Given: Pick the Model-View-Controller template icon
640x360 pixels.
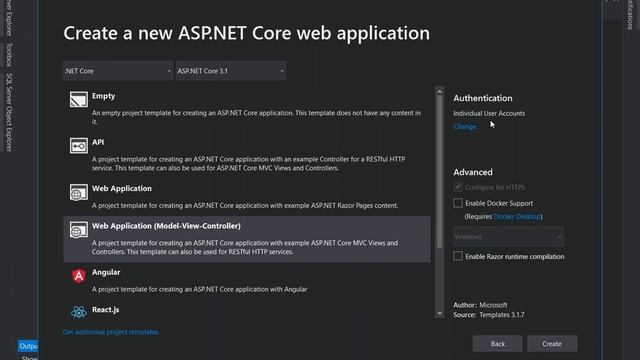Looking at the screenshot, I should (x=78, y=230).
